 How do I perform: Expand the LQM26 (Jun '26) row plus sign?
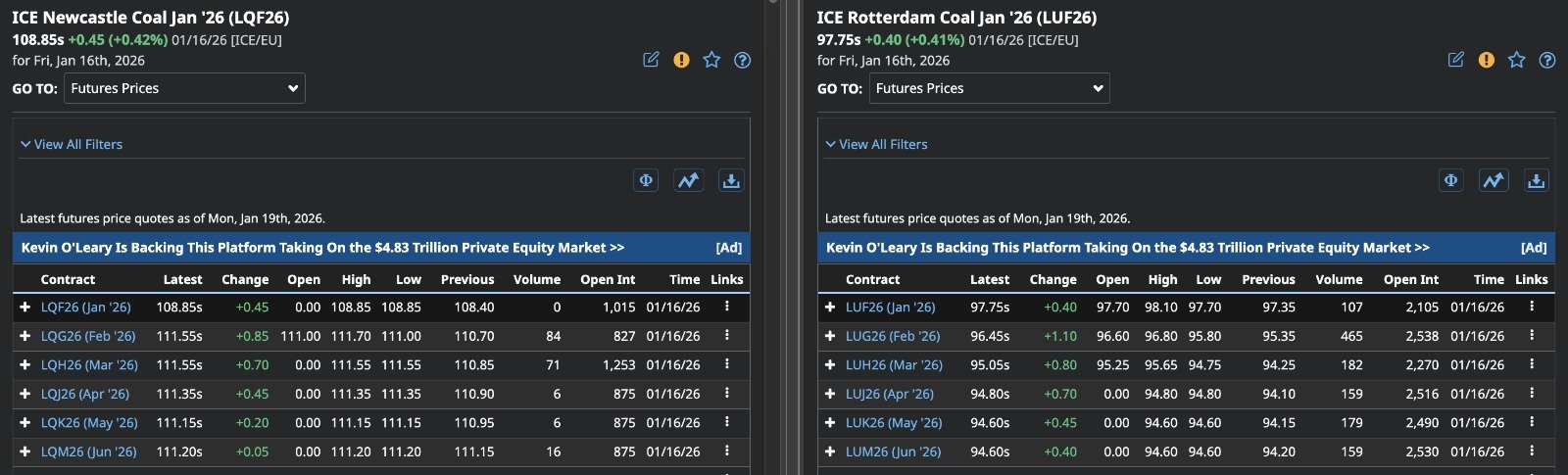[24, 451]
